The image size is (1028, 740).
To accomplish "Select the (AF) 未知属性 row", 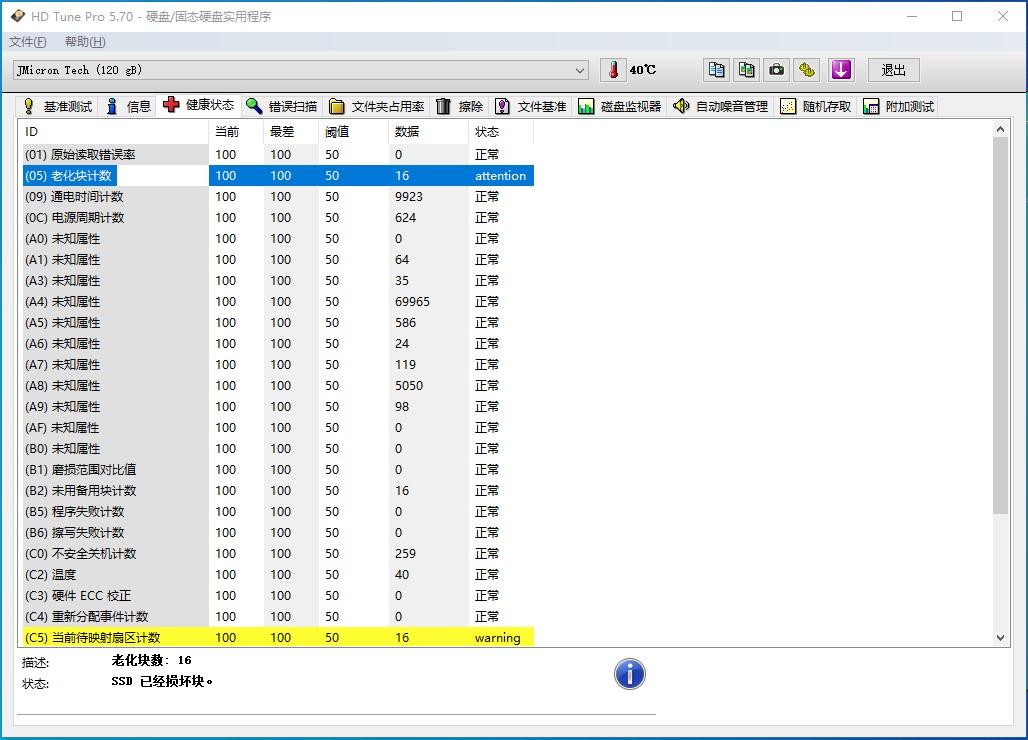I will tap(278, 427).
